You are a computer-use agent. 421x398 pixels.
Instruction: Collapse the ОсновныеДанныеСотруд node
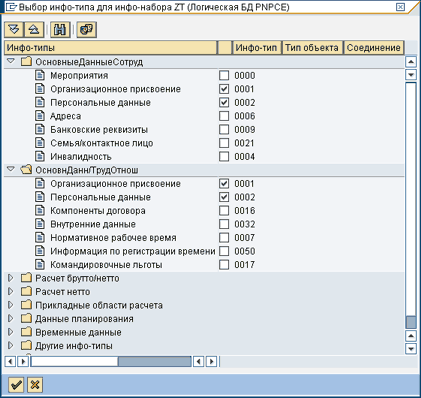[x=11, y=61]
